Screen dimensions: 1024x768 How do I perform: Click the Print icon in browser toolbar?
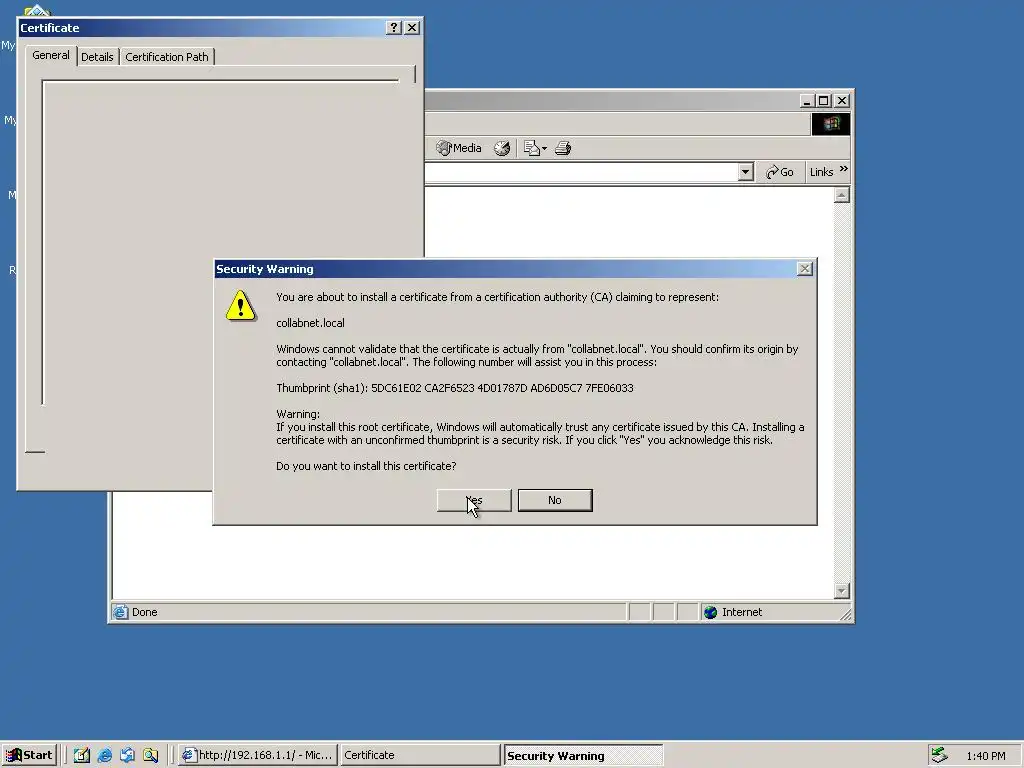[563, 148]
